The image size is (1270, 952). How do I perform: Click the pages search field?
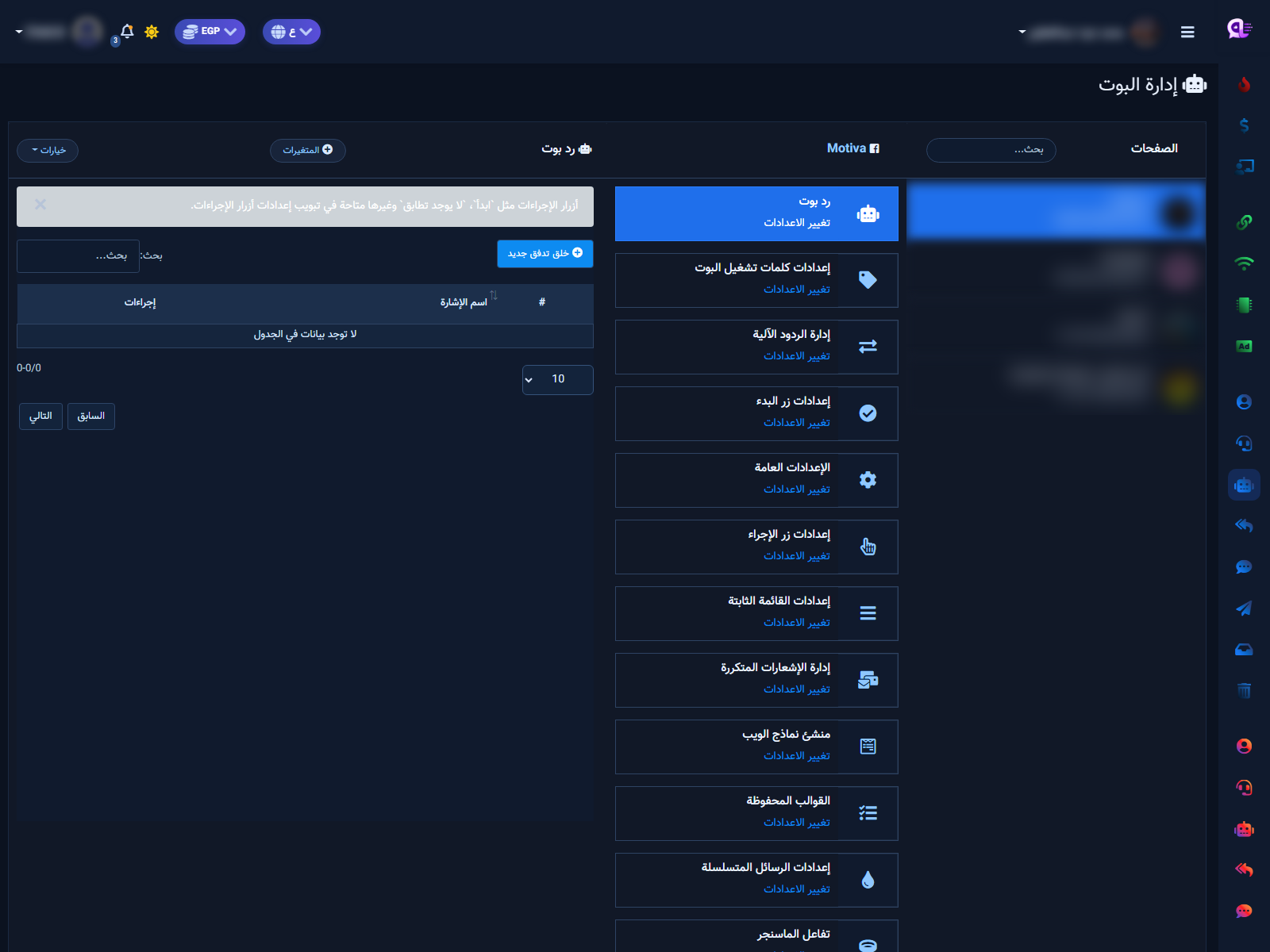click(991, 150)
